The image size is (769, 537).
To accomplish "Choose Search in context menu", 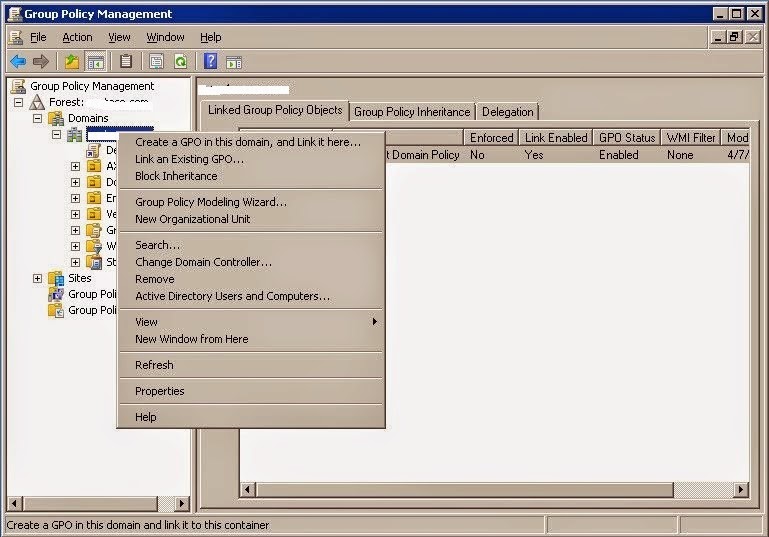I will [x=251, y=245].
